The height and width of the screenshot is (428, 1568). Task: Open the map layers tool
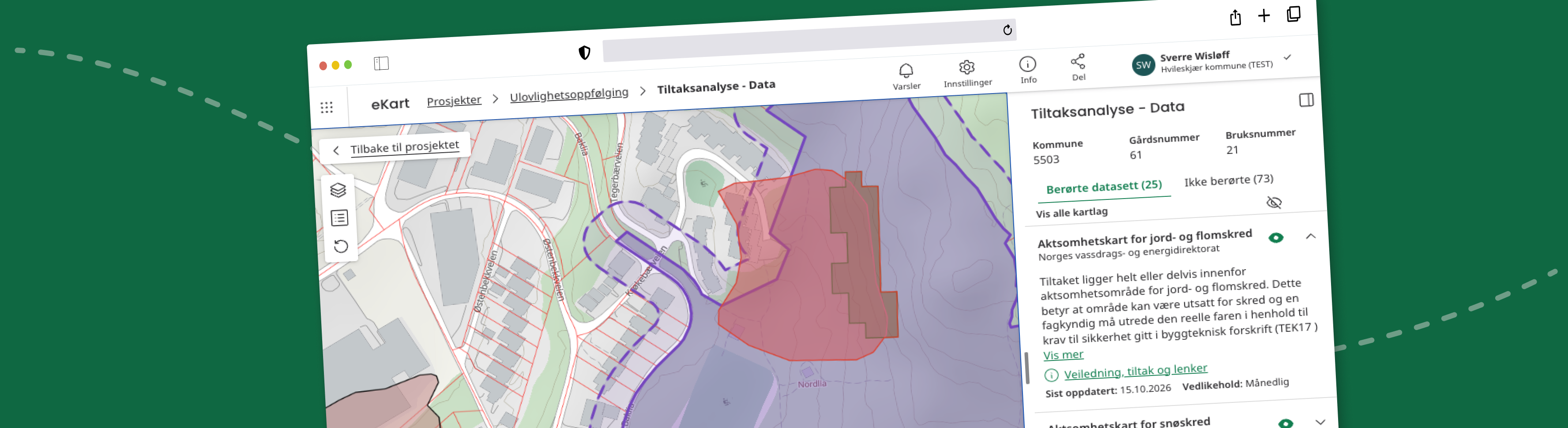[x=338, y=190]
